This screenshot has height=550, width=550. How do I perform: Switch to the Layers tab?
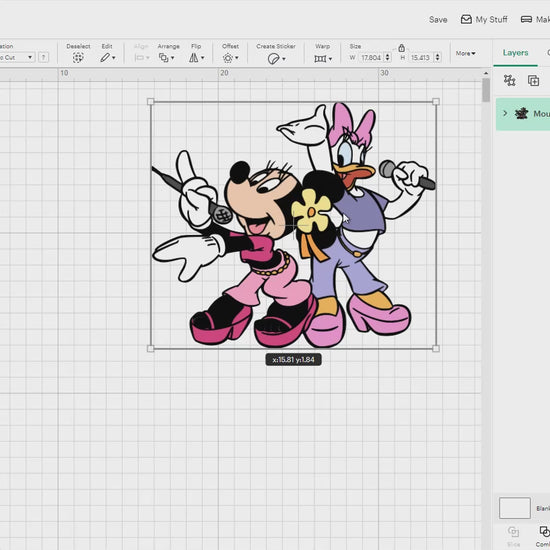pyautogui.click(x=515, y=53)
